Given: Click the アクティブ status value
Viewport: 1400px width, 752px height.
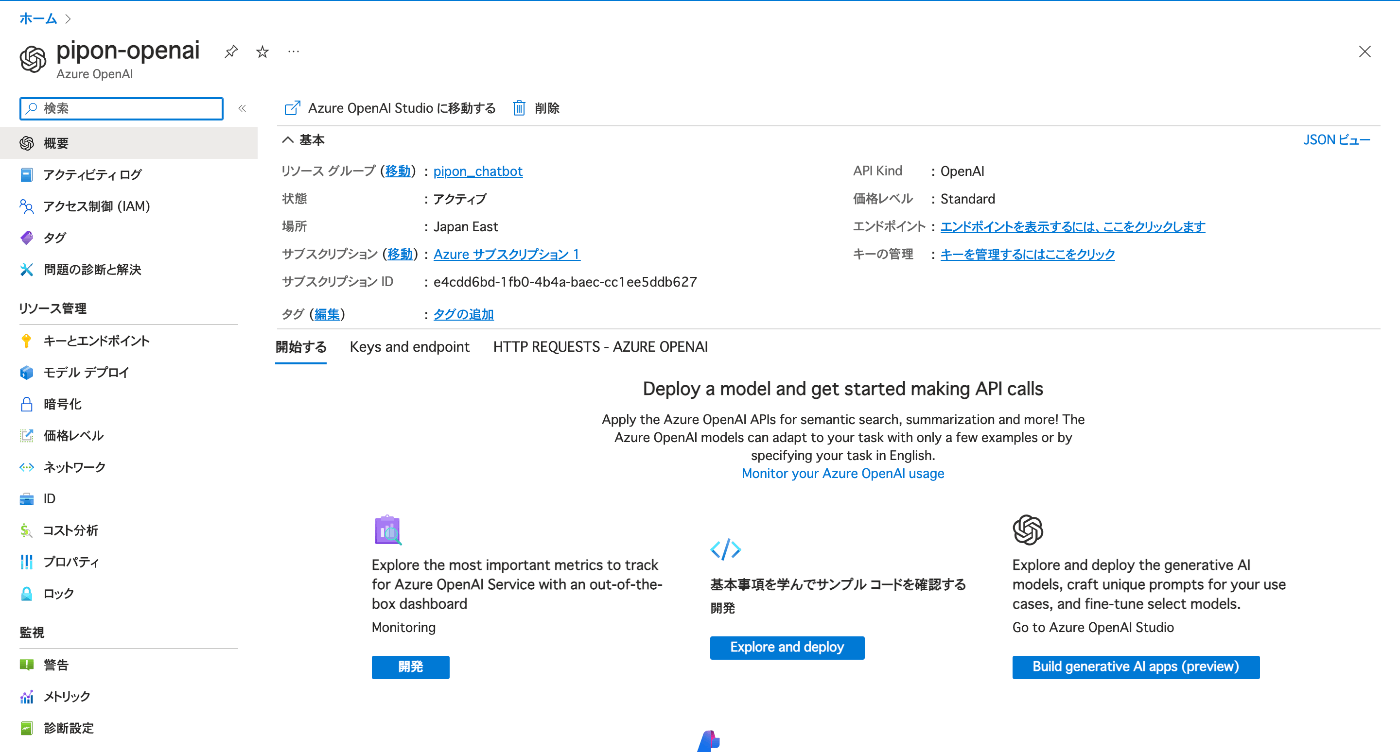Looking at the screenshot, I should point(460,199).
